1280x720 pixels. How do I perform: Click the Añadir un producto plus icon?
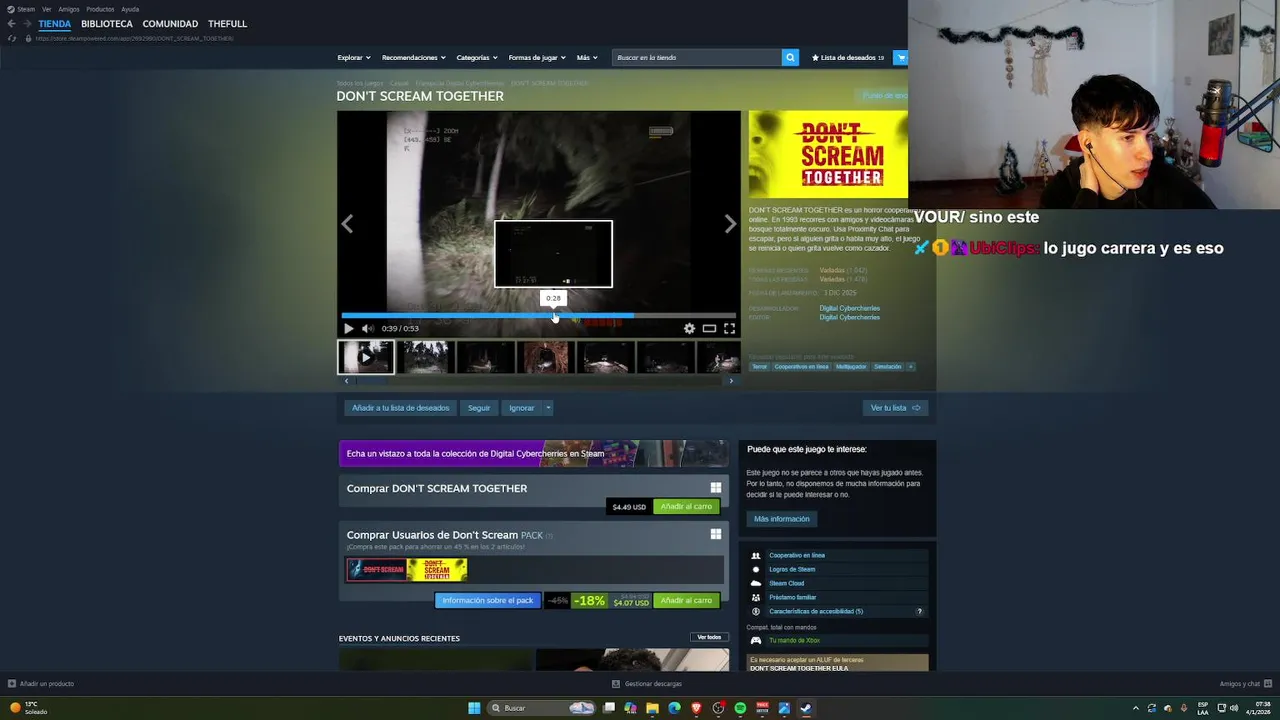[x=11, y=683]
